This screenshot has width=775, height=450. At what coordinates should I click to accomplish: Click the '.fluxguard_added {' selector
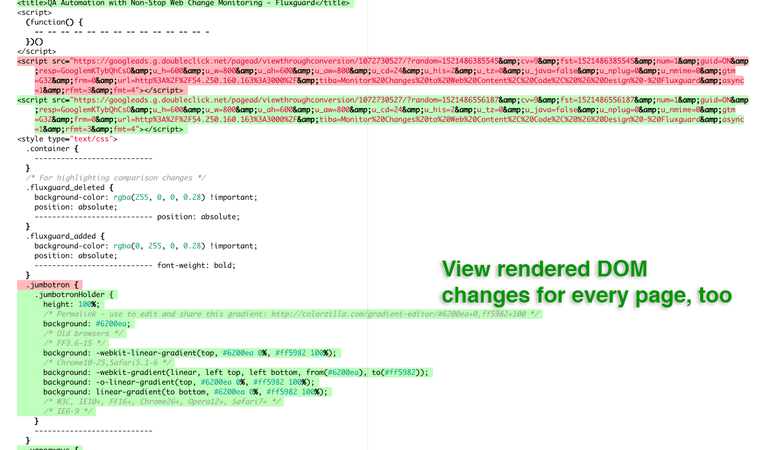tap(65, 236)
